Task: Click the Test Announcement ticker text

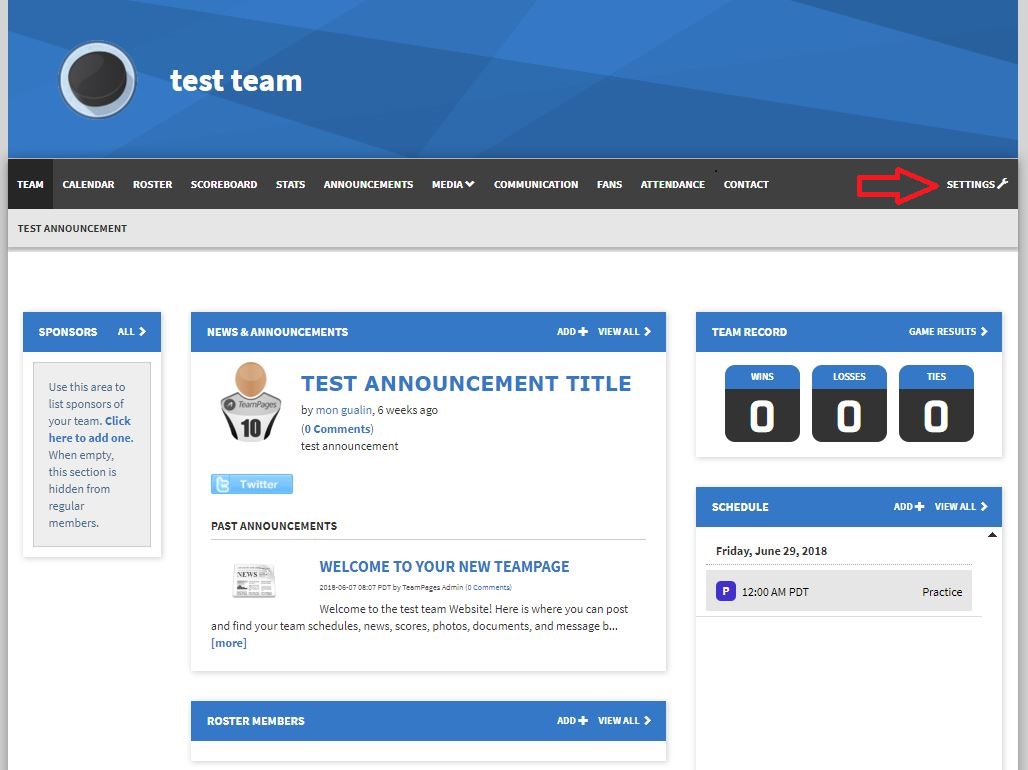Action: (72, 228)
